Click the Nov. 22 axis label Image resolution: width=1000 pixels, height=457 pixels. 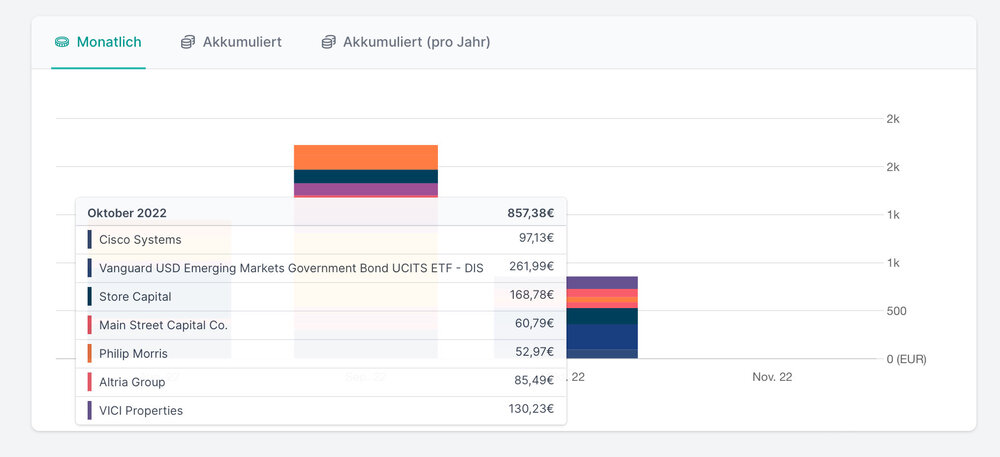pyautogui.click(x=772, y=377)
